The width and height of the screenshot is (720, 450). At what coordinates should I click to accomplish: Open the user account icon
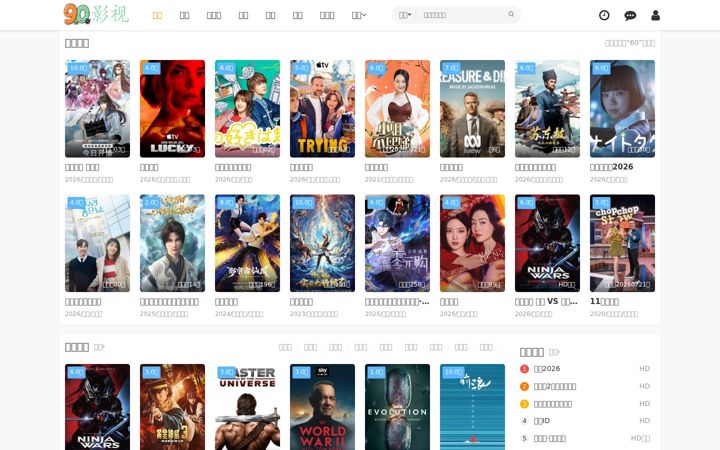pos(655,15)
